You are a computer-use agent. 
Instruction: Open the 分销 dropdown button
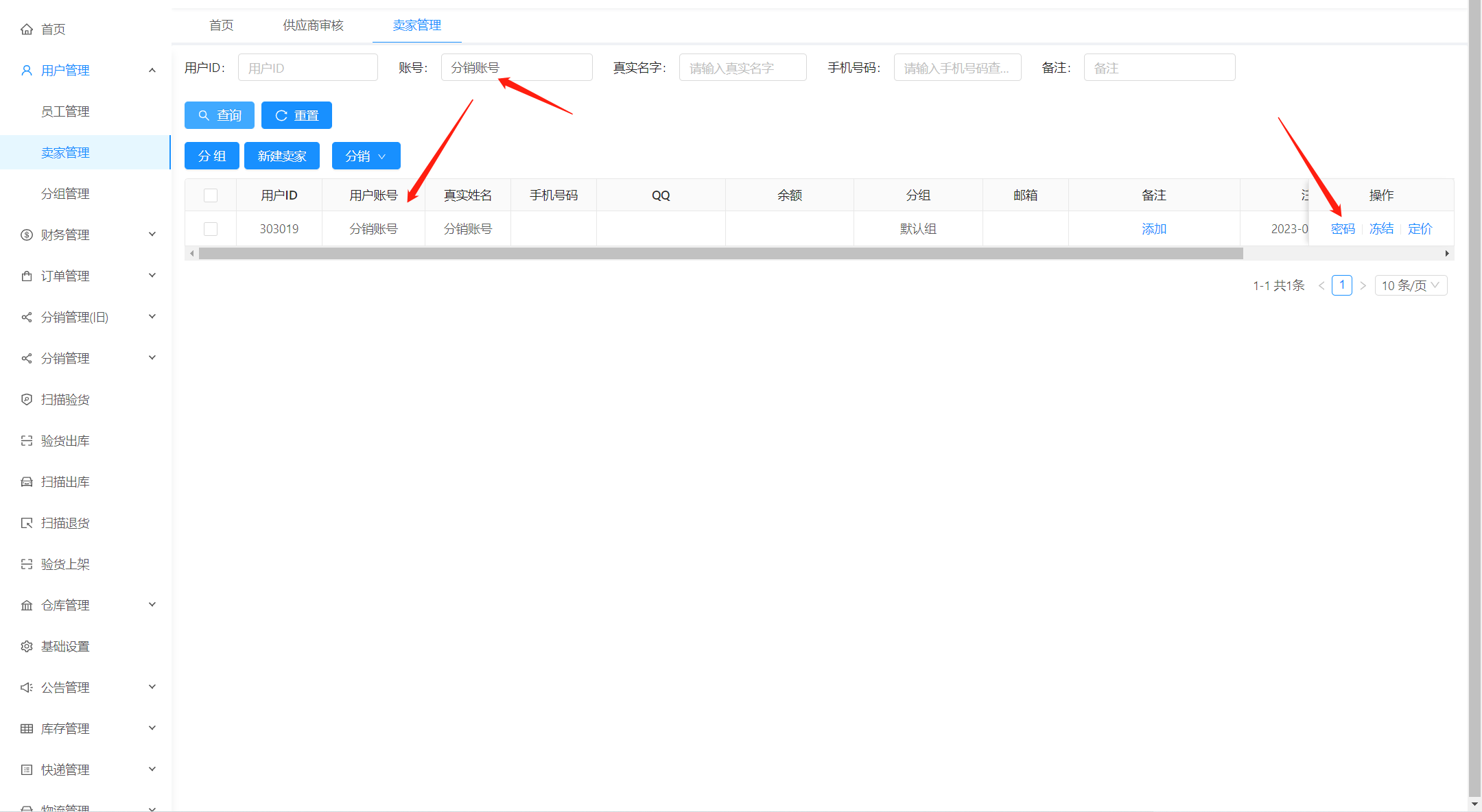tap(366, 156)
